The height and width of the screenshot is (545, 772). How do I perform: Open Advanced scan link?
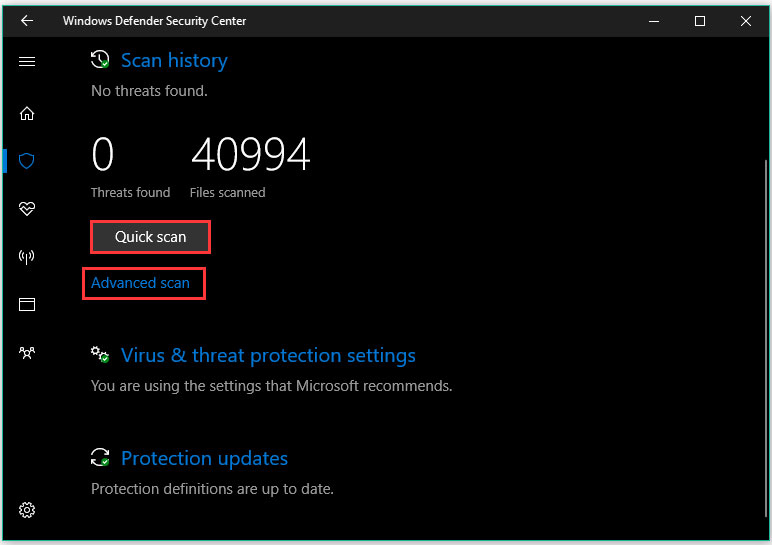tap(140, 283)
